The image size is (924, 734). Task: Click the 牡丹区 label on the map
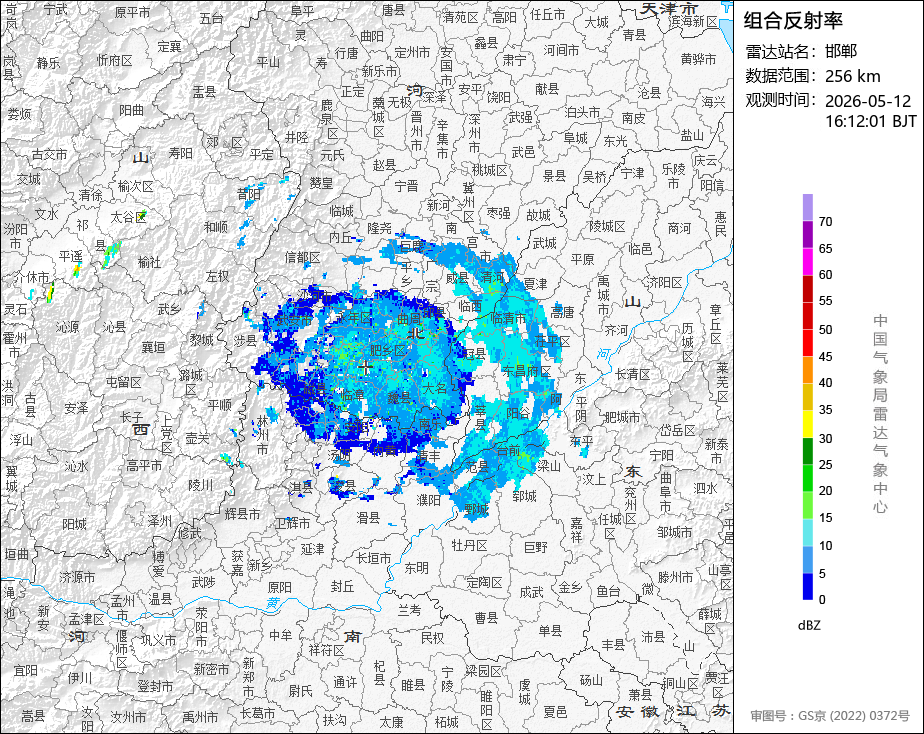[x=470, y=546]
